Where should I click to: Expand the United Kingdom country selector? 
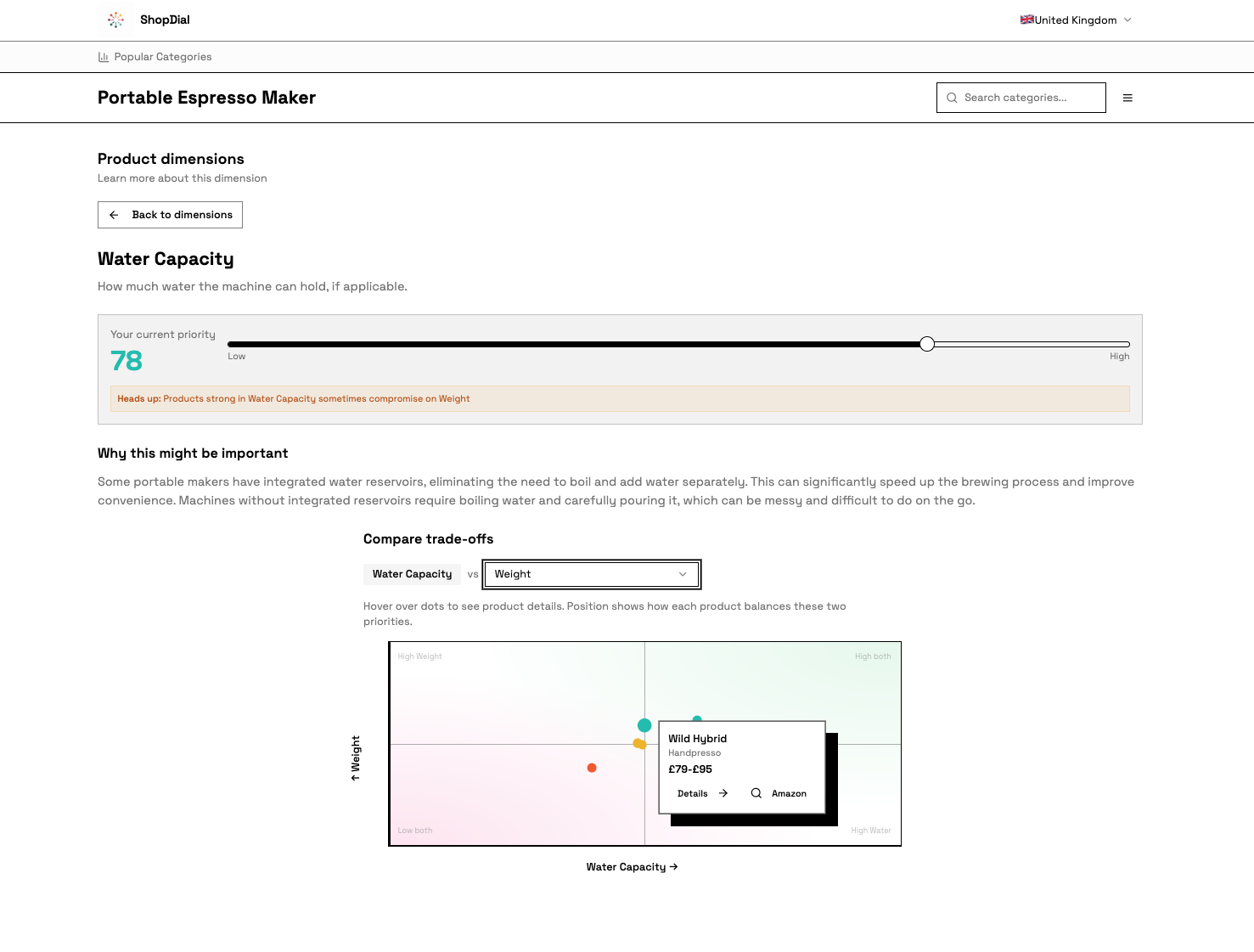1076,20
